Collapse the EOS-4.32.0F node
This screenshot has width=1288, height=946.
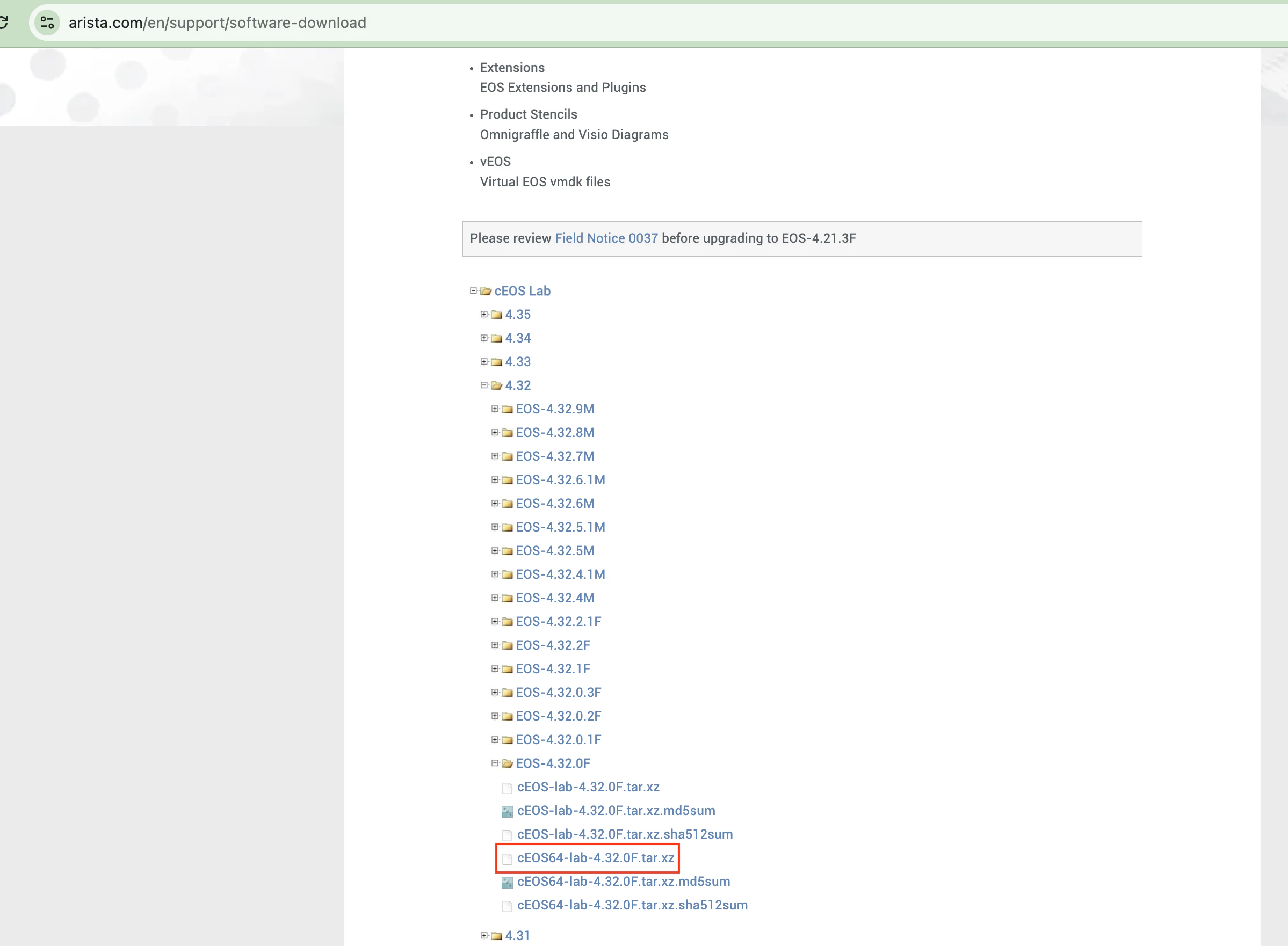click(x=495, y=763)
